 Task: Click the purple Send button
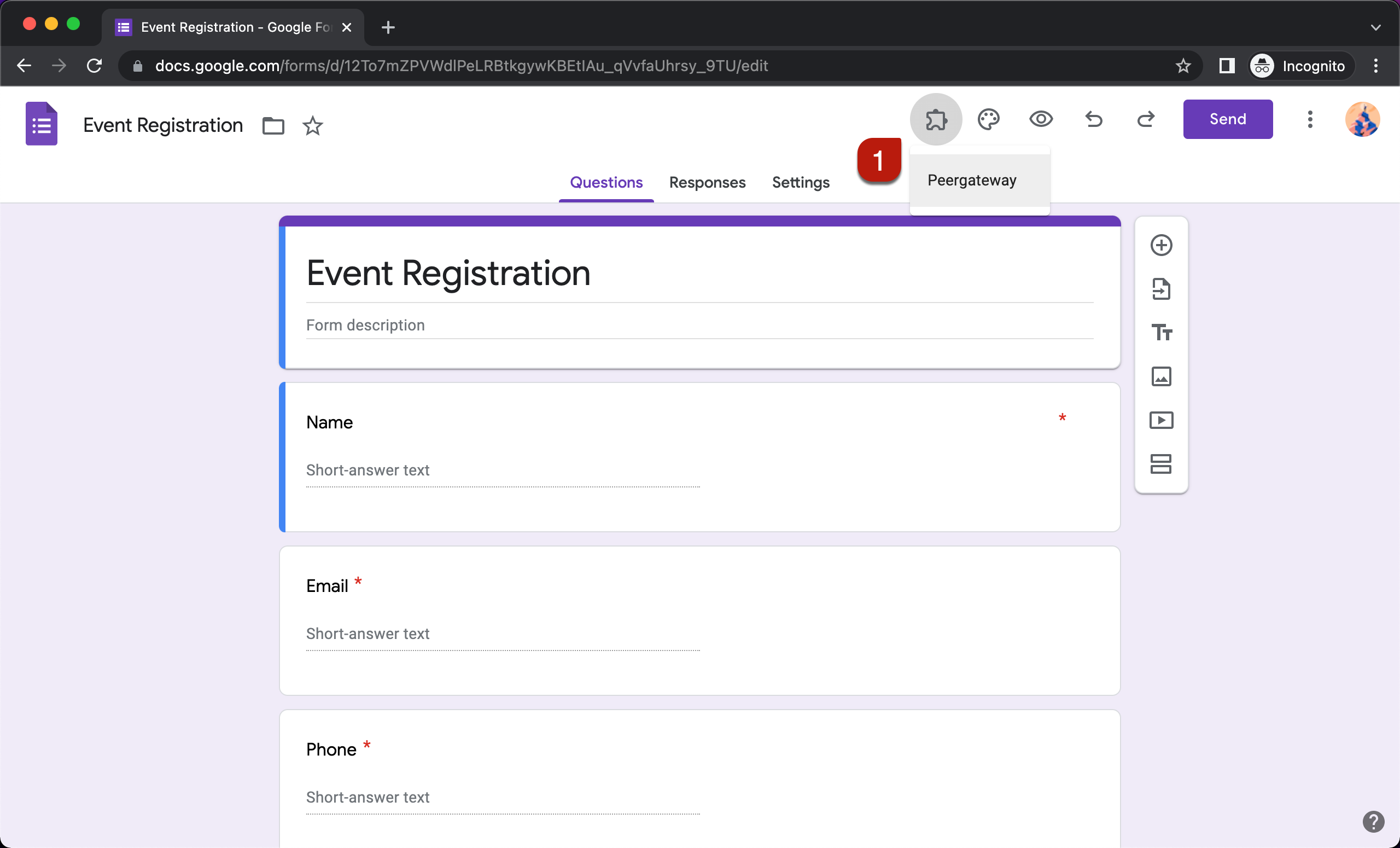1227,119
